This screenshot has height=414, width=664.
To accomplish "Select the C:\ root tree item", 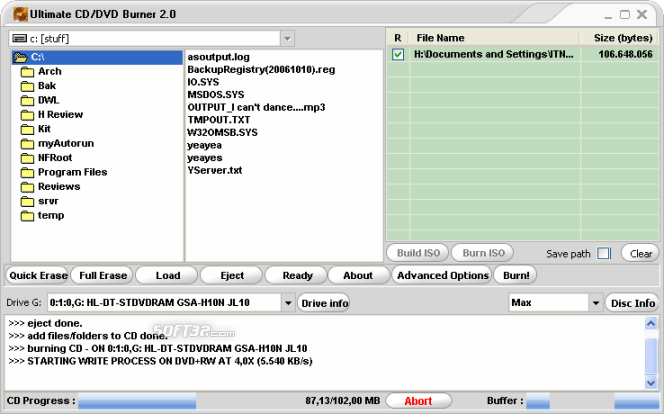I will [x=97, y=57].
